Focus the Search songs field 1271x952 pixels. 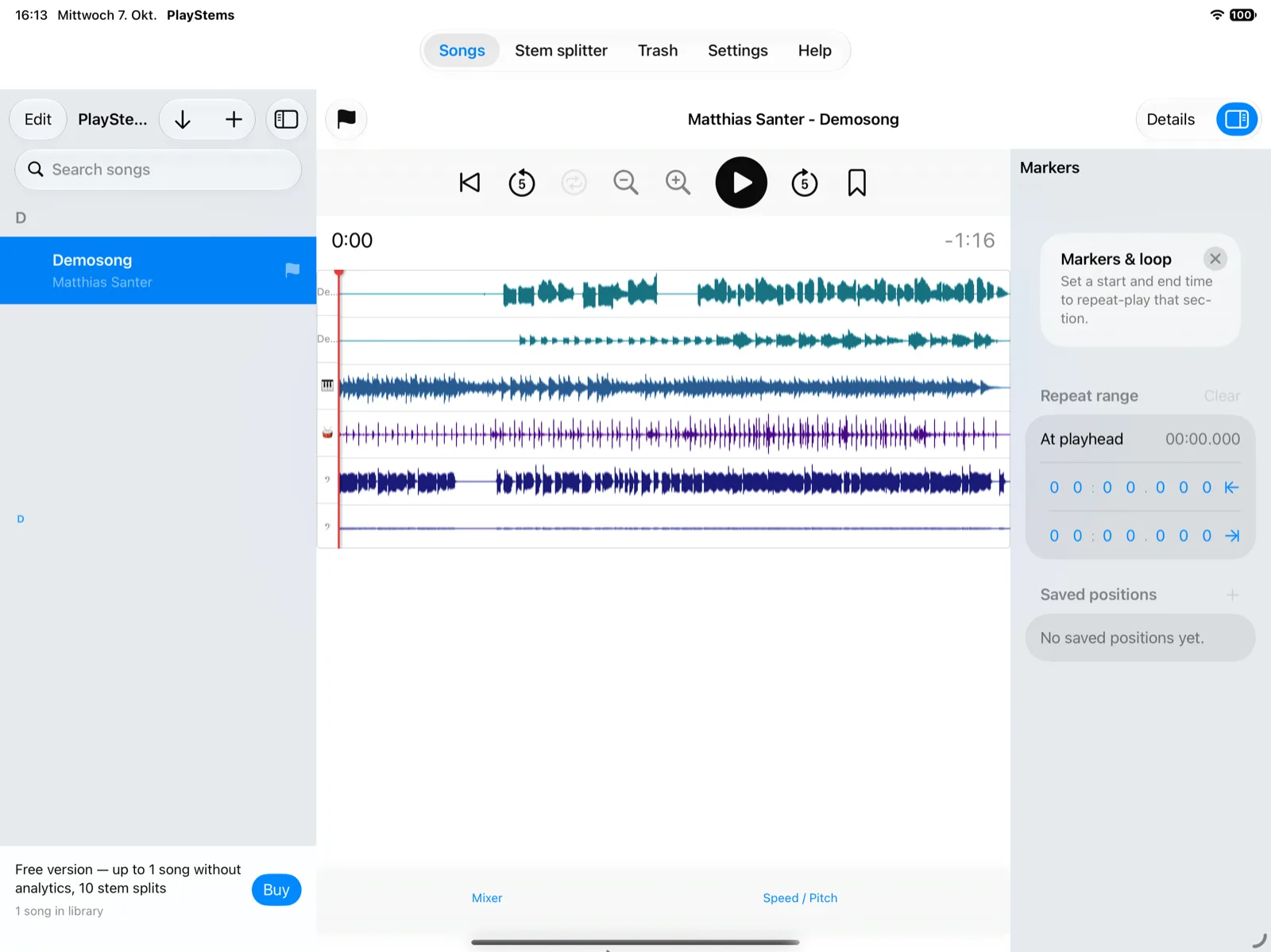tap(158, 169)
